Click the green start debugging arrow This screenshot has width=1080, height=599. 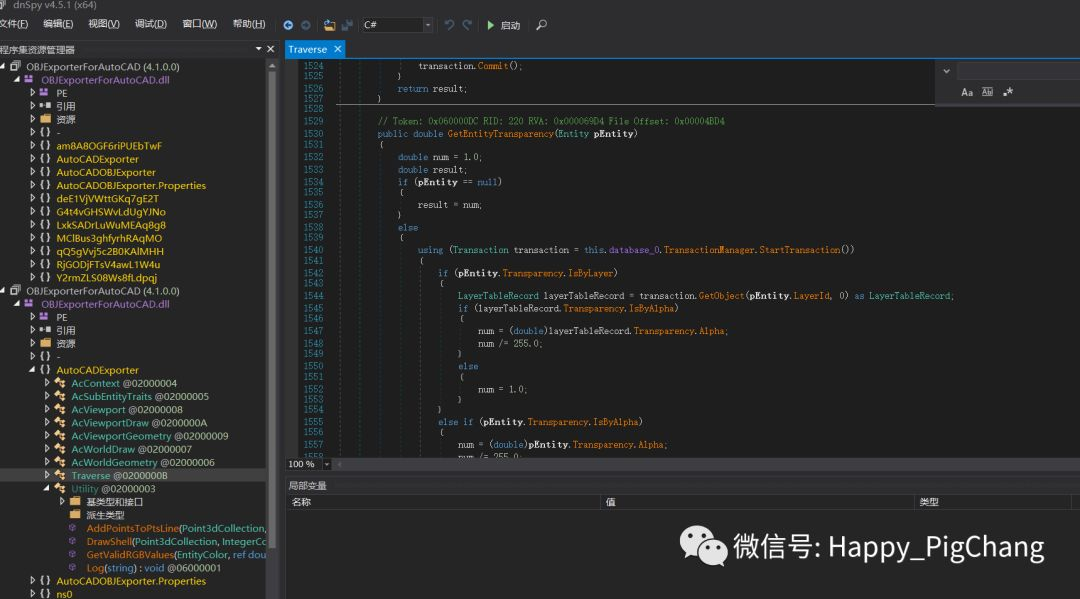pos(491,25)
